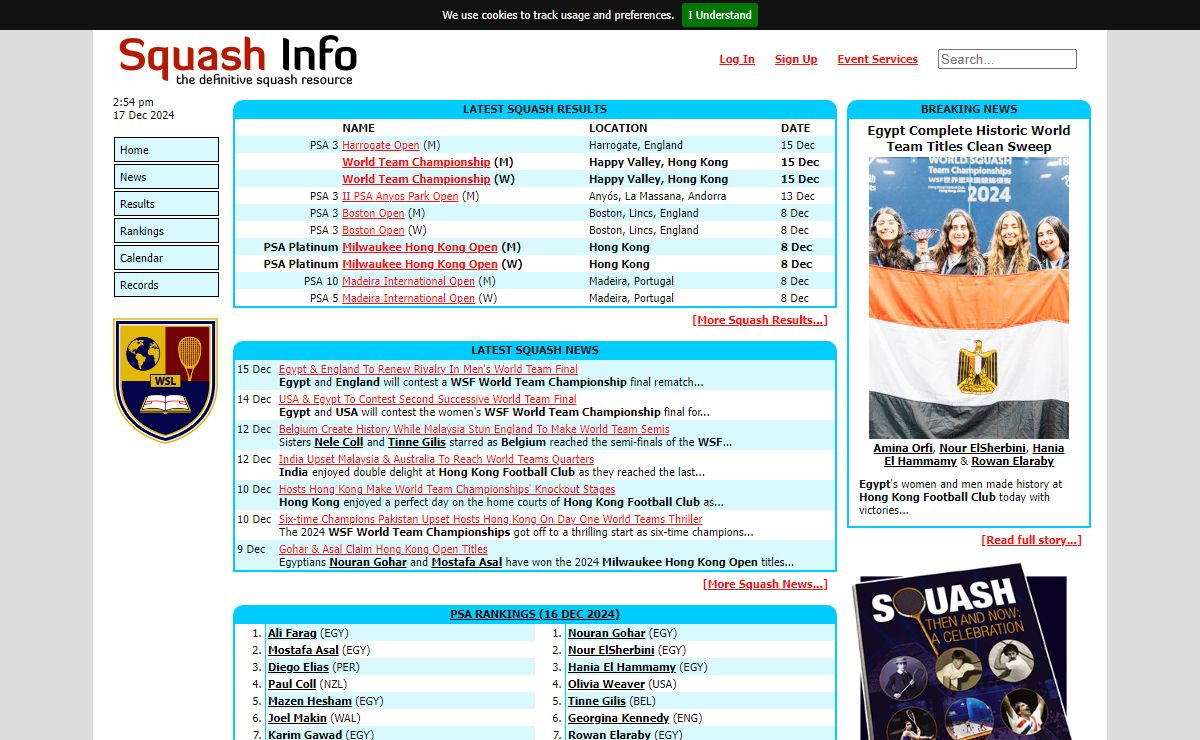Click More Squash Results link

pos(760,320)
